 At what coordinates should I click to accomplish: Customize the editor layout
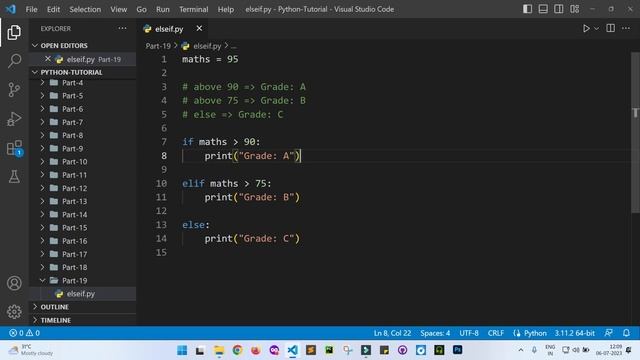575,9
